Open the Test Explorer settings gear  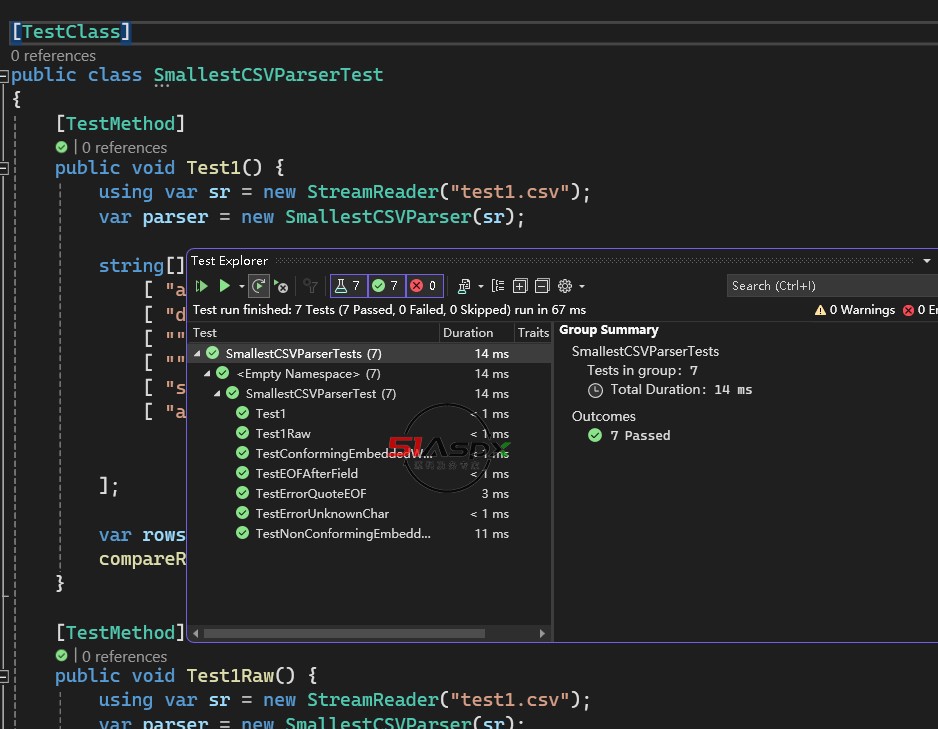[565, 286]
